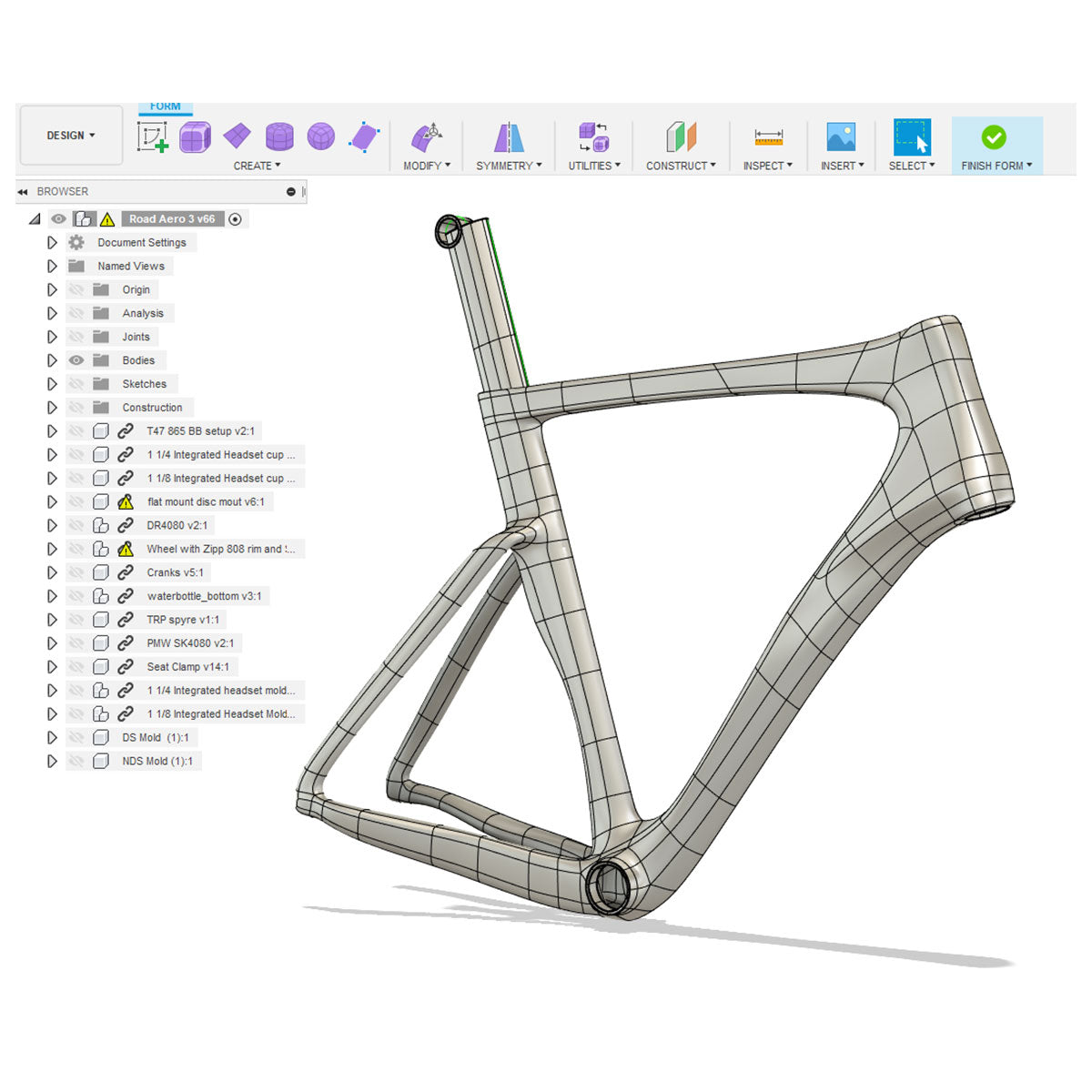Show the Origin folder

coord(76,289)
